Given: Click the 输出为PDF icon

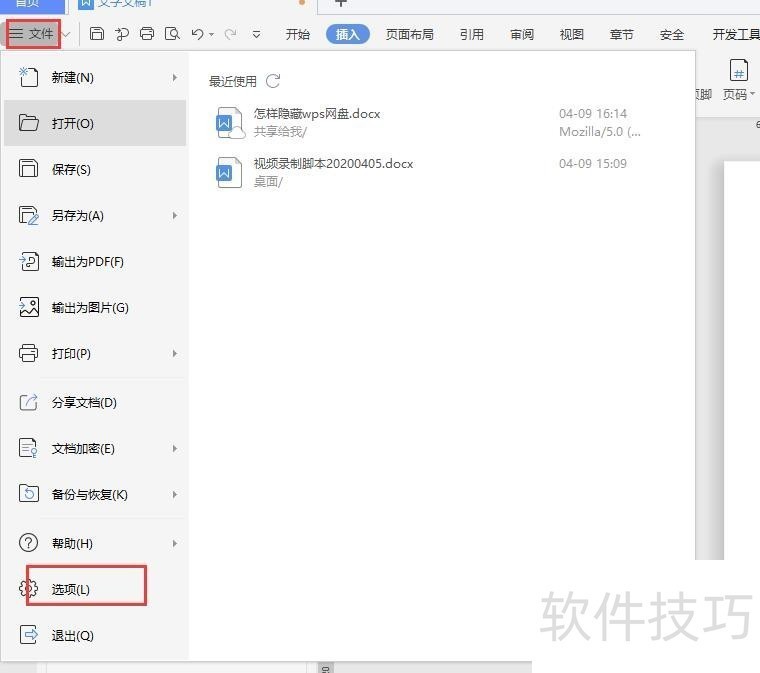Looking at the screenshot, I should pyautogui.click(x=29, y=261).
